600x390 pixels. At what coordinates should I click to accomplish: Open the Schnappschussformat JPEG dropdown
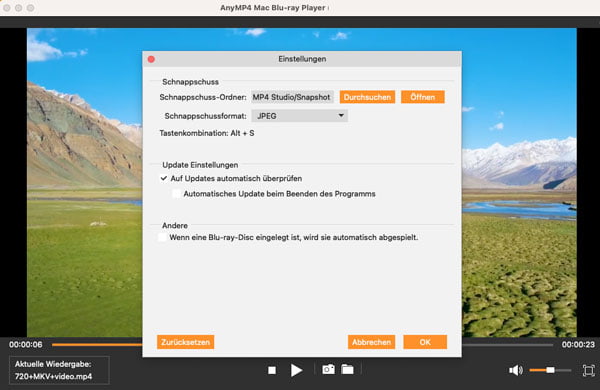tap(300, 116)
